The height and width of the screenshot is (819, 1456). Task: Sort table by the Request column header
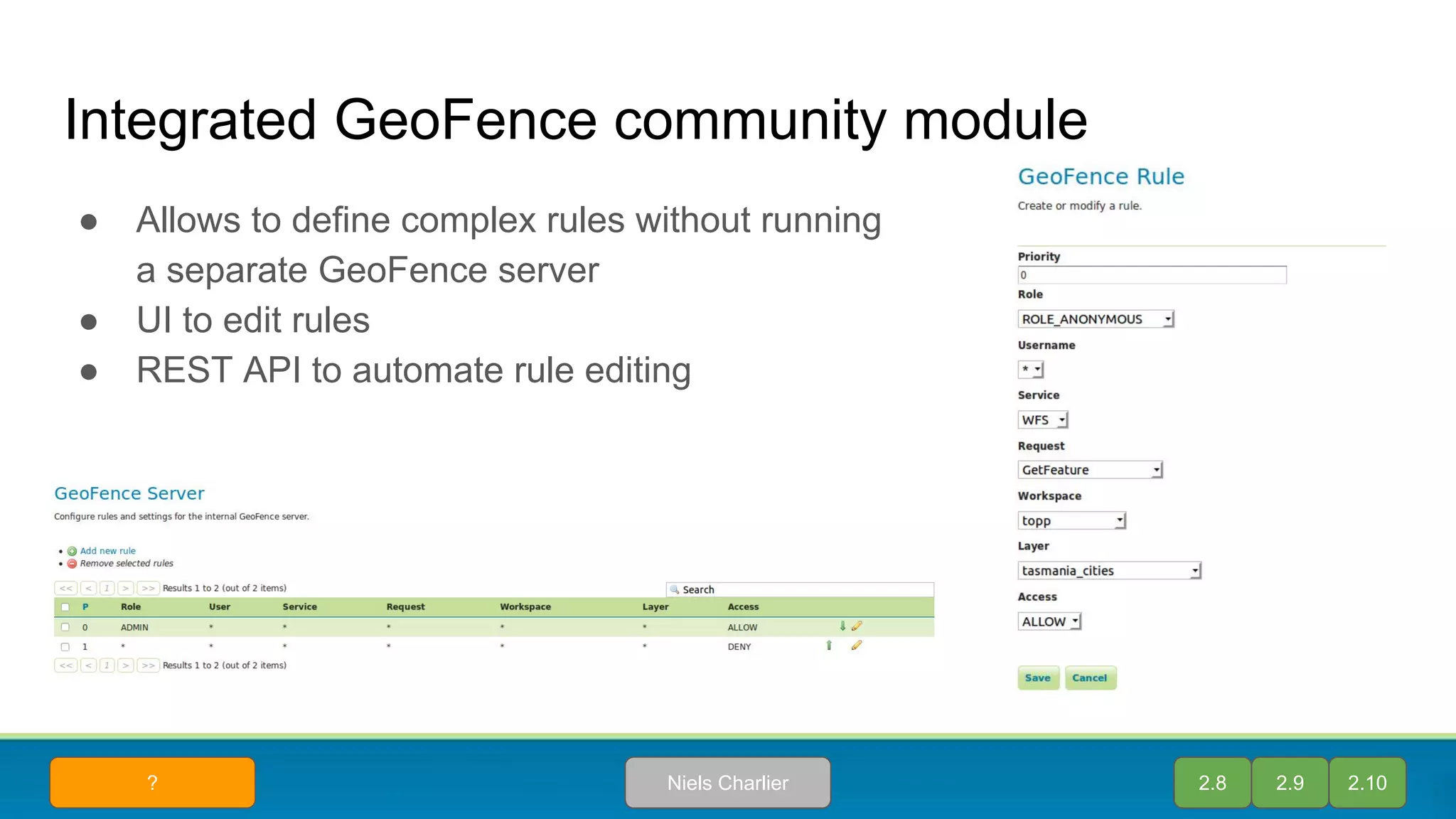tap(405, 607)
